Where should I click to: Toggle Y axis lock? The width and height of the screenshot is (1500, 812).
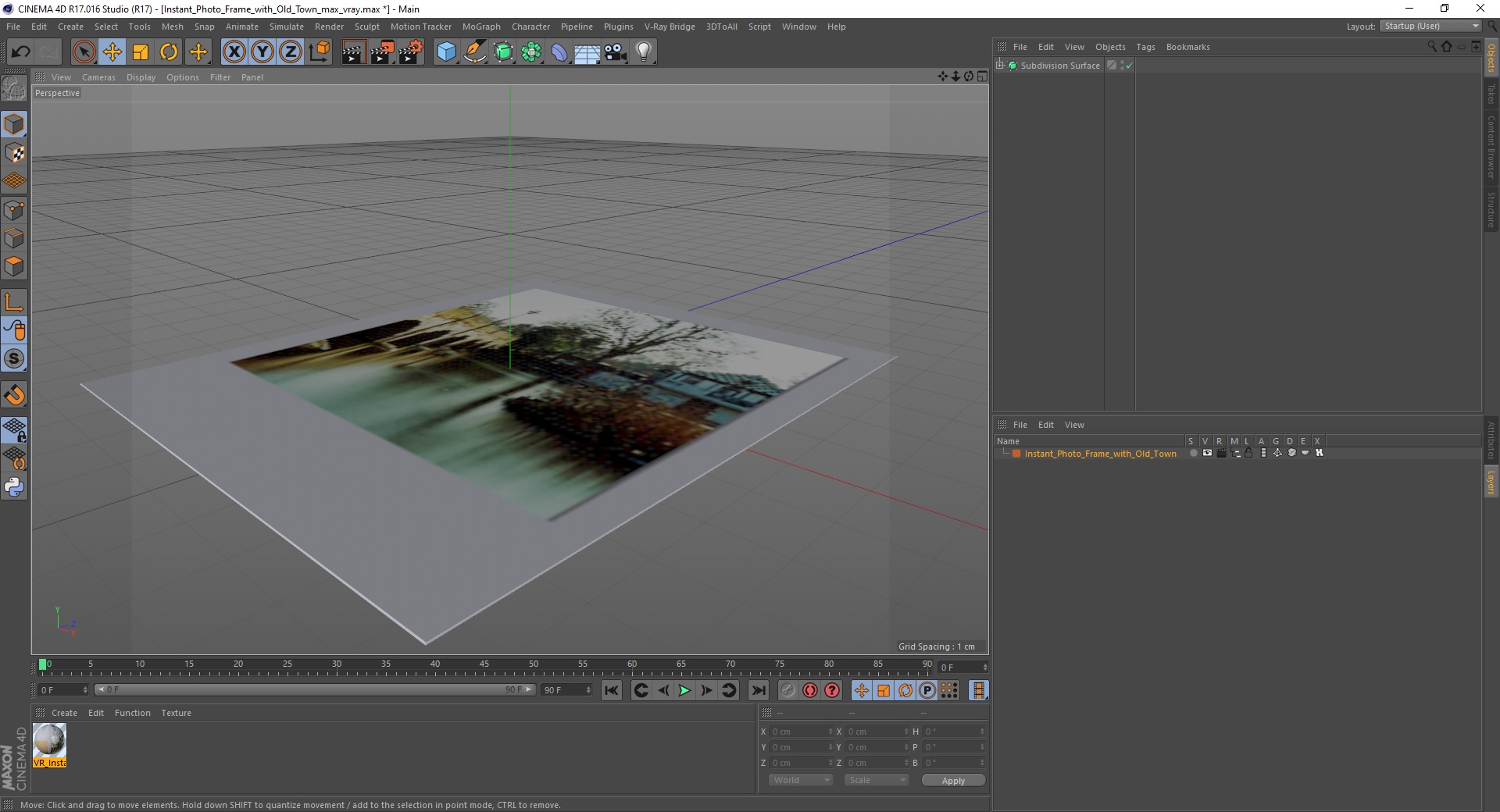tap(262, 52)
